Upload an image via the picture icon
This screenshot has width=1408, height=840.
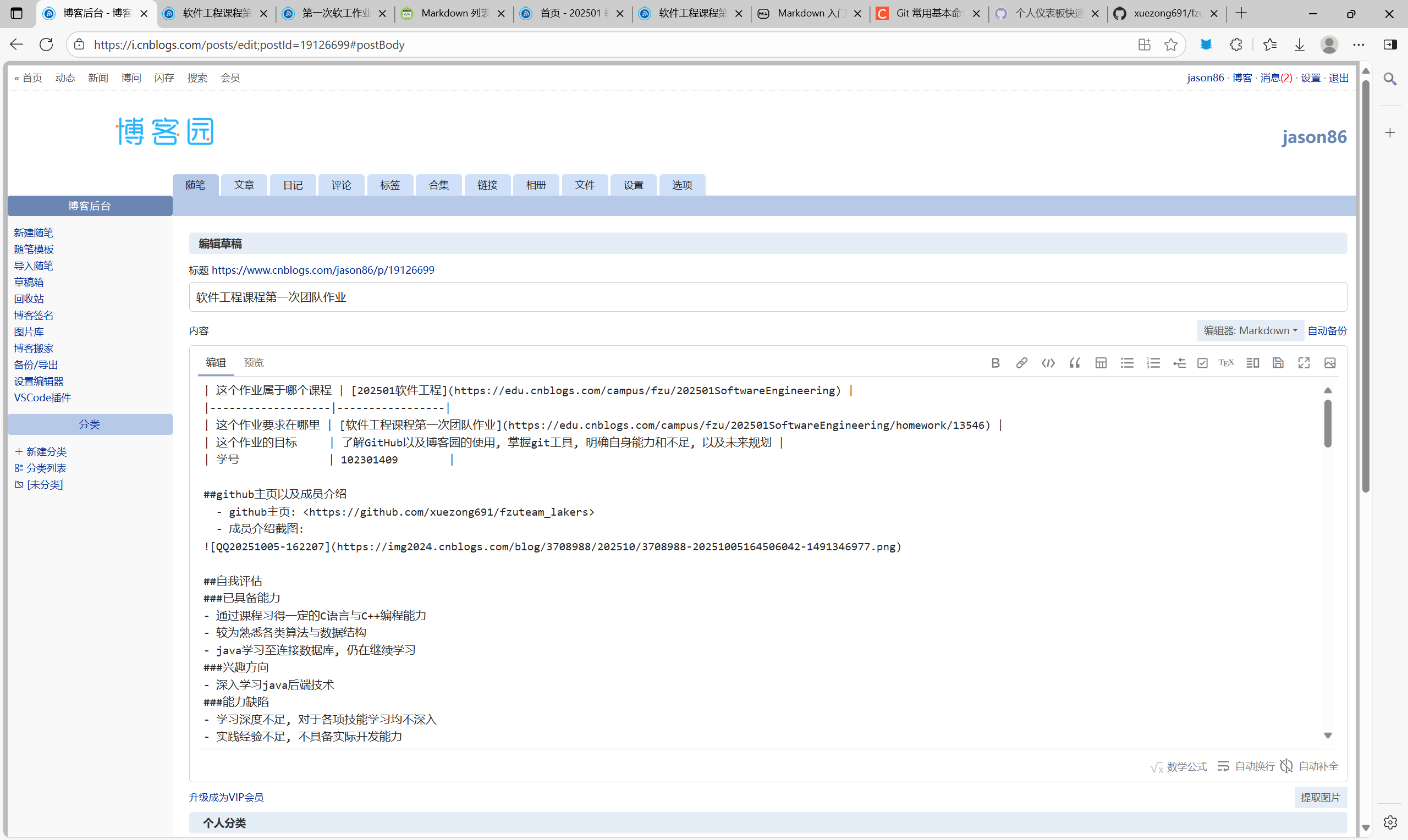(1330, 363)
